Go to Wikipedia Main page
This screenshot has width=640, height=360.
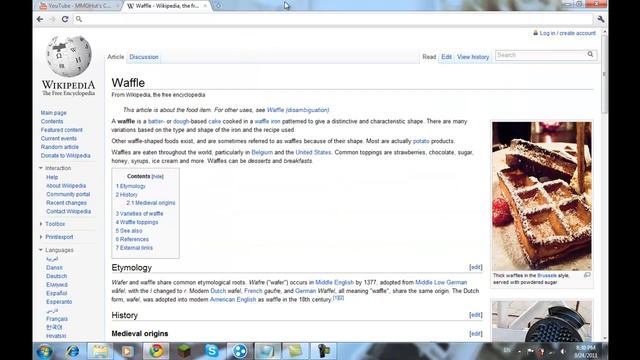(x=53, y=113)
